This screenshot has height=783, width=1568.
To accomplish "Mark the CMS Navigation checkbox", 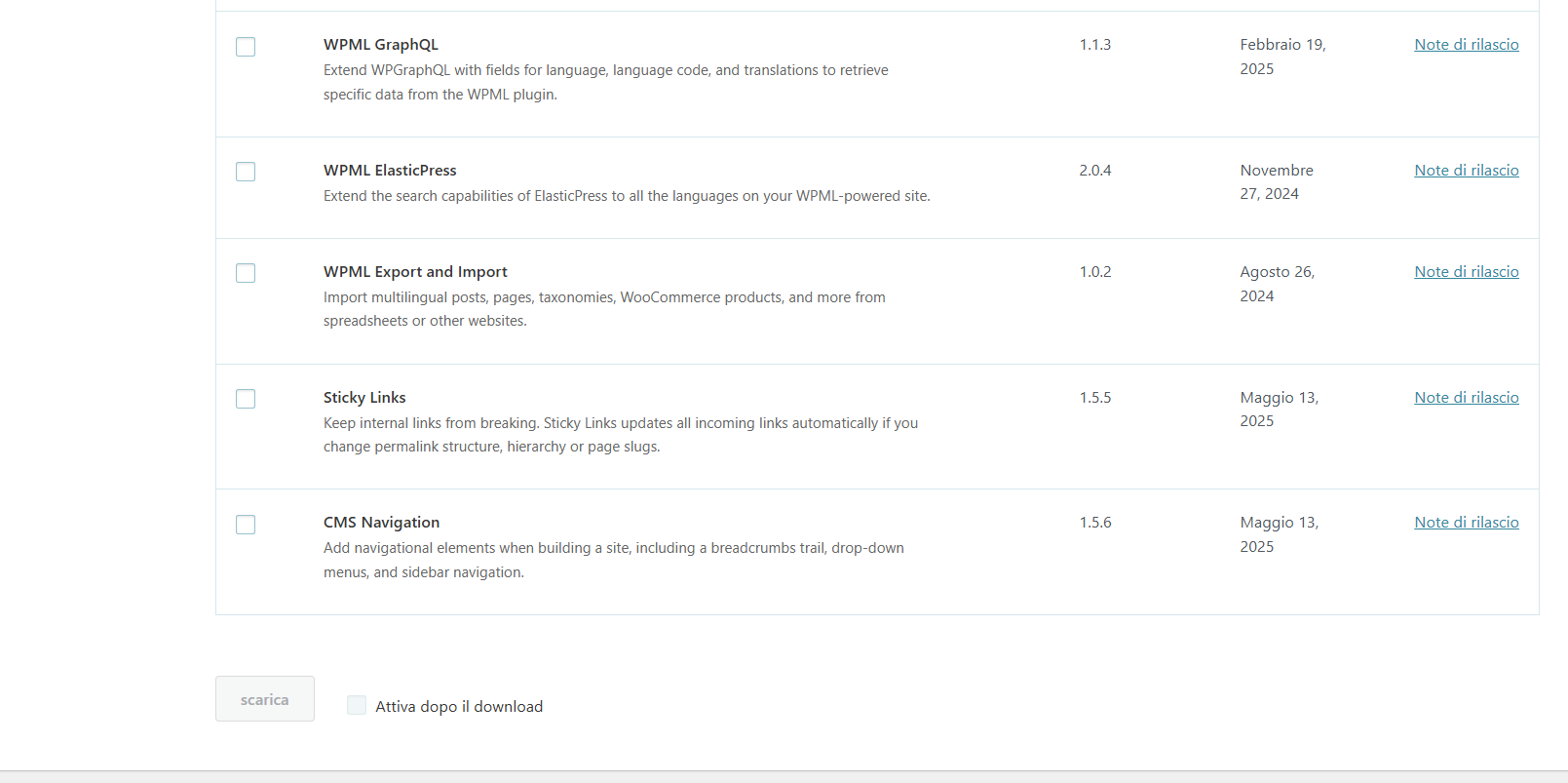I will tap(246, 525).
